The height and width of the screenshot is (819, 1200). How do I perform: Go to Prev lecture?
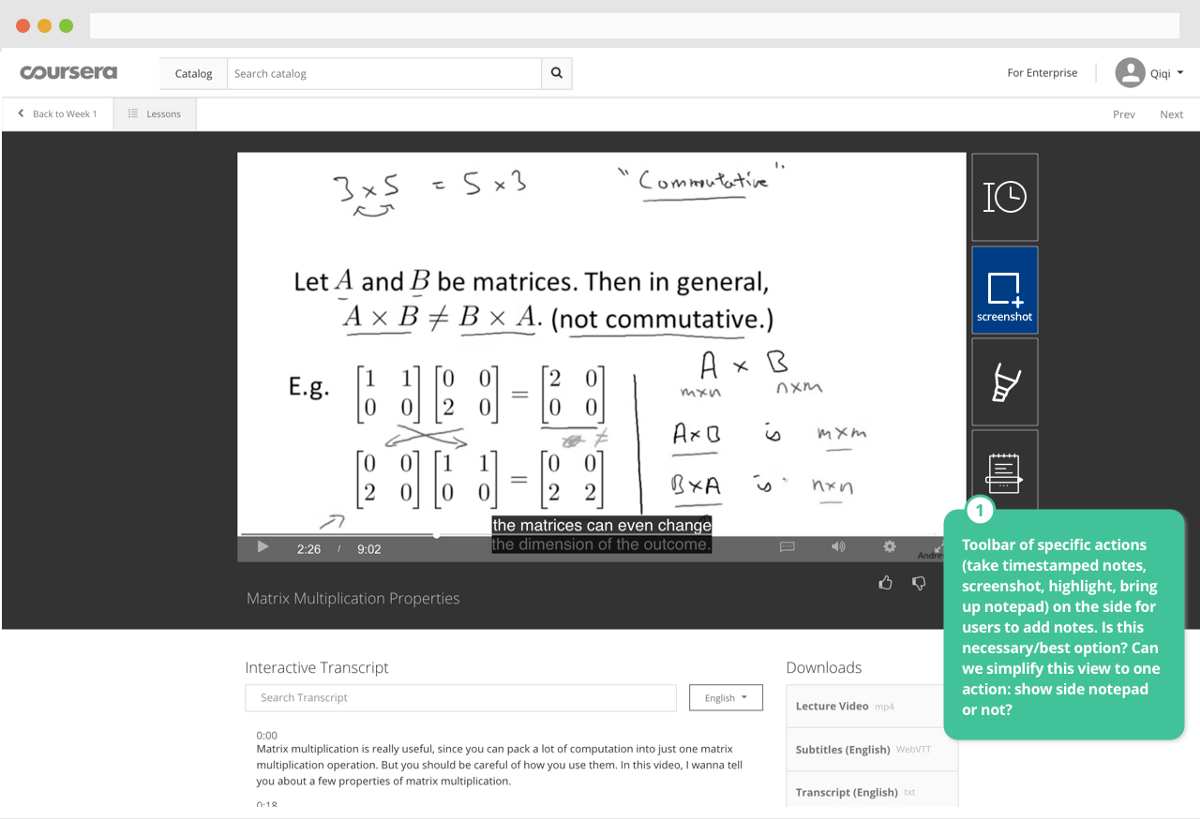[x=1124, y=114]
